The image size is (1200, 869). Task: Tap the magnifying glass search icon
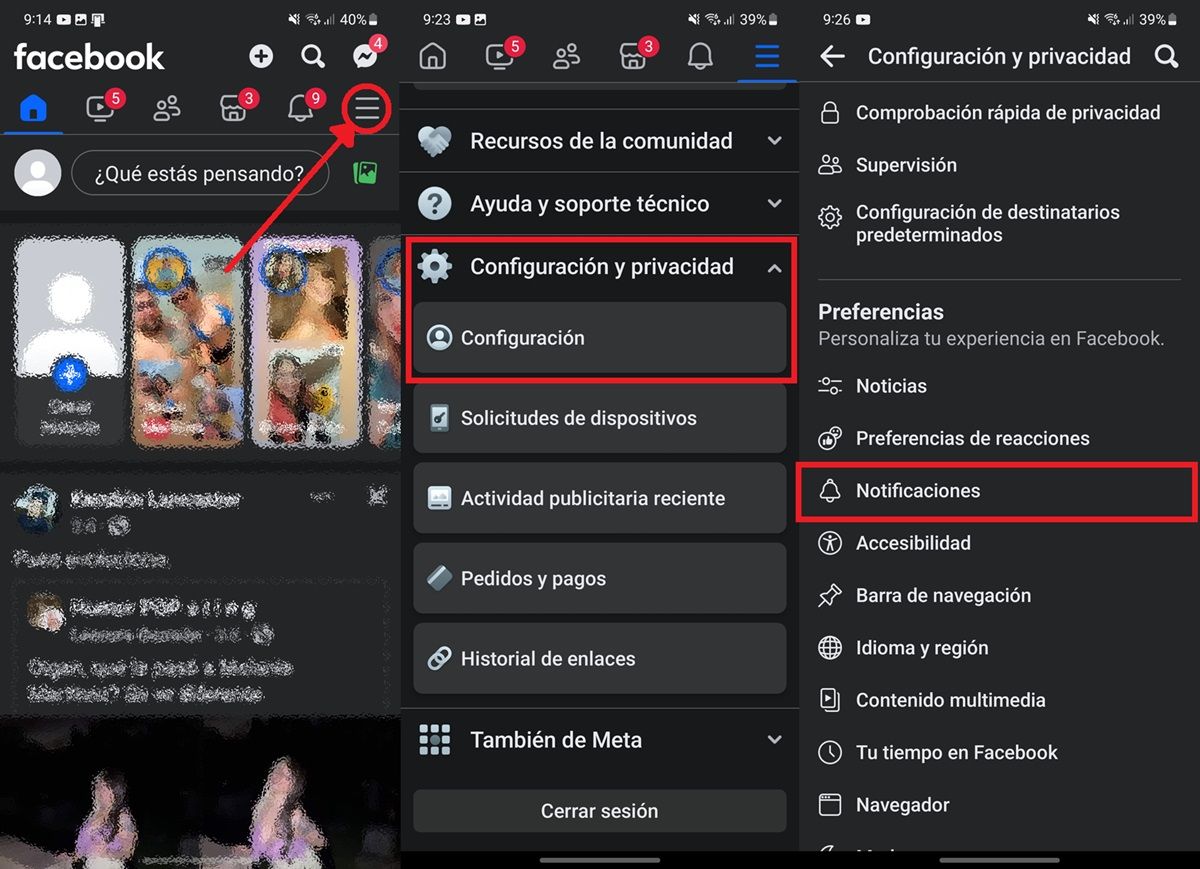click(x=313, y=57)
